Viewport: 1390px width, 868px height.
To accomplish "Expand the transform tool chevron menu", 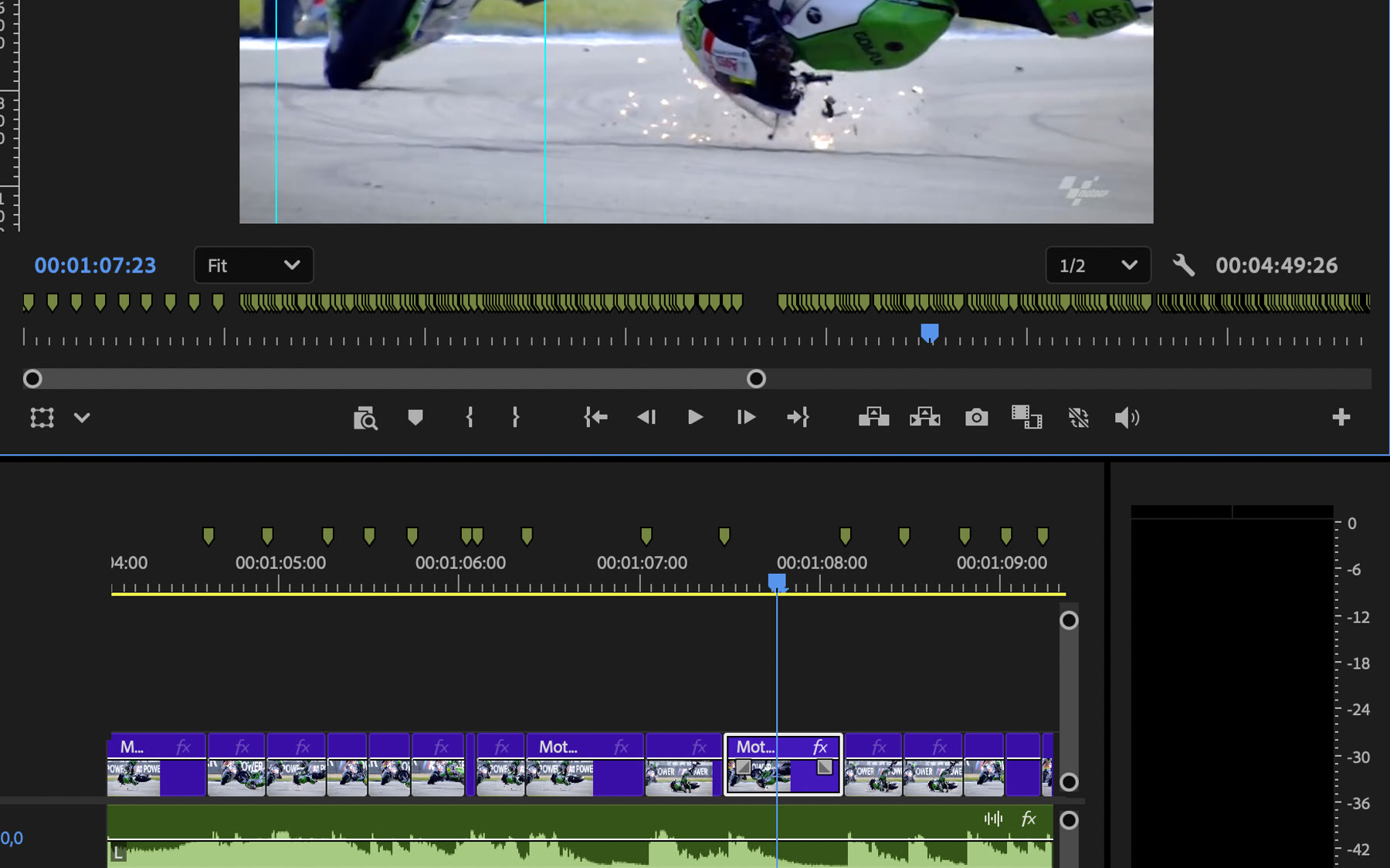I will point(82,418).
